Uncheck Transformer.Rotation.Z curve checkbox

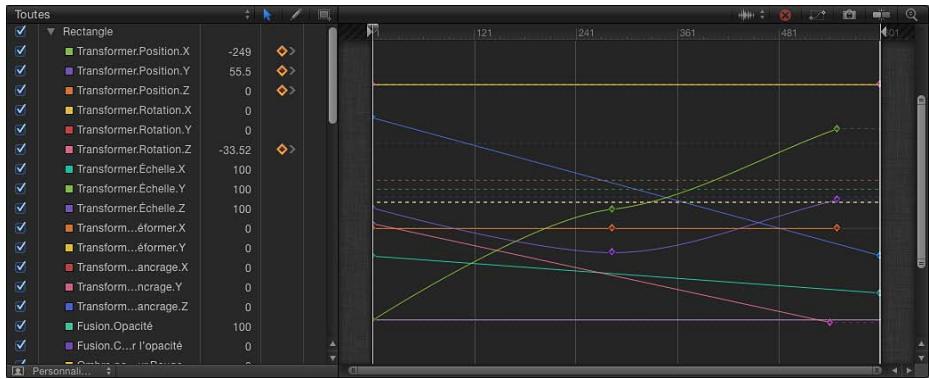(x=21, y=149)
